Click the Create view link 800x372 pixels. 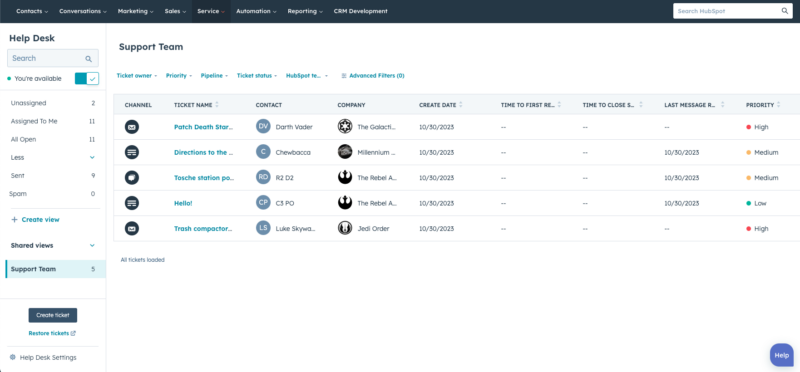(x=40, y=219)
